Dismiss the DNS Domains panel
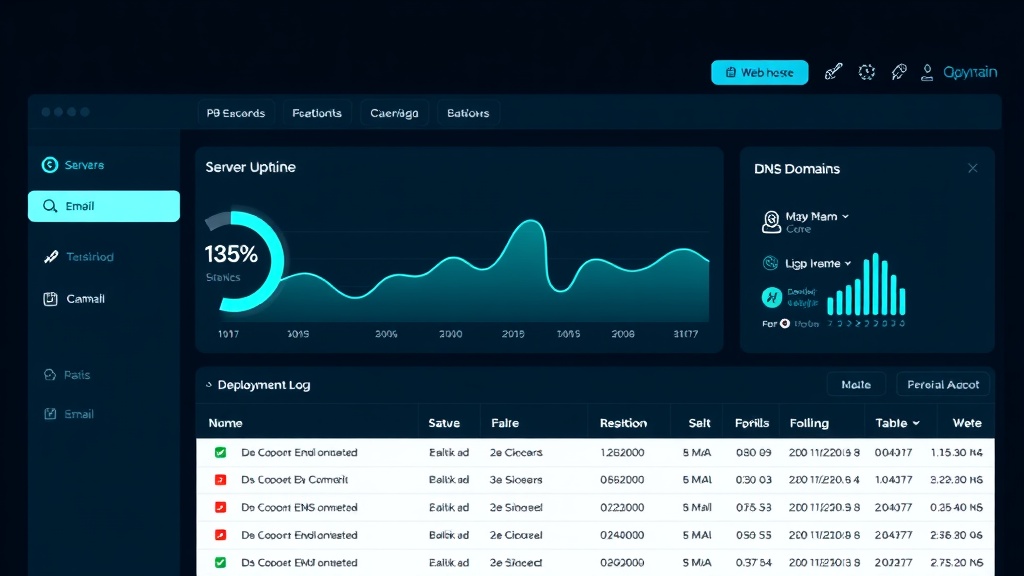The image size is (1024, 576). click(972, 168)
